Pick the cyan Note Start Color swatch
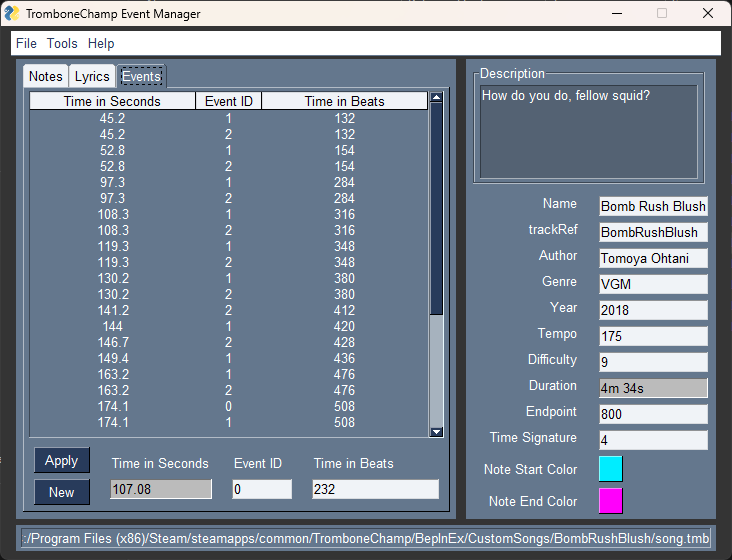The image size is (732, 560). click(x=611, y=469)
